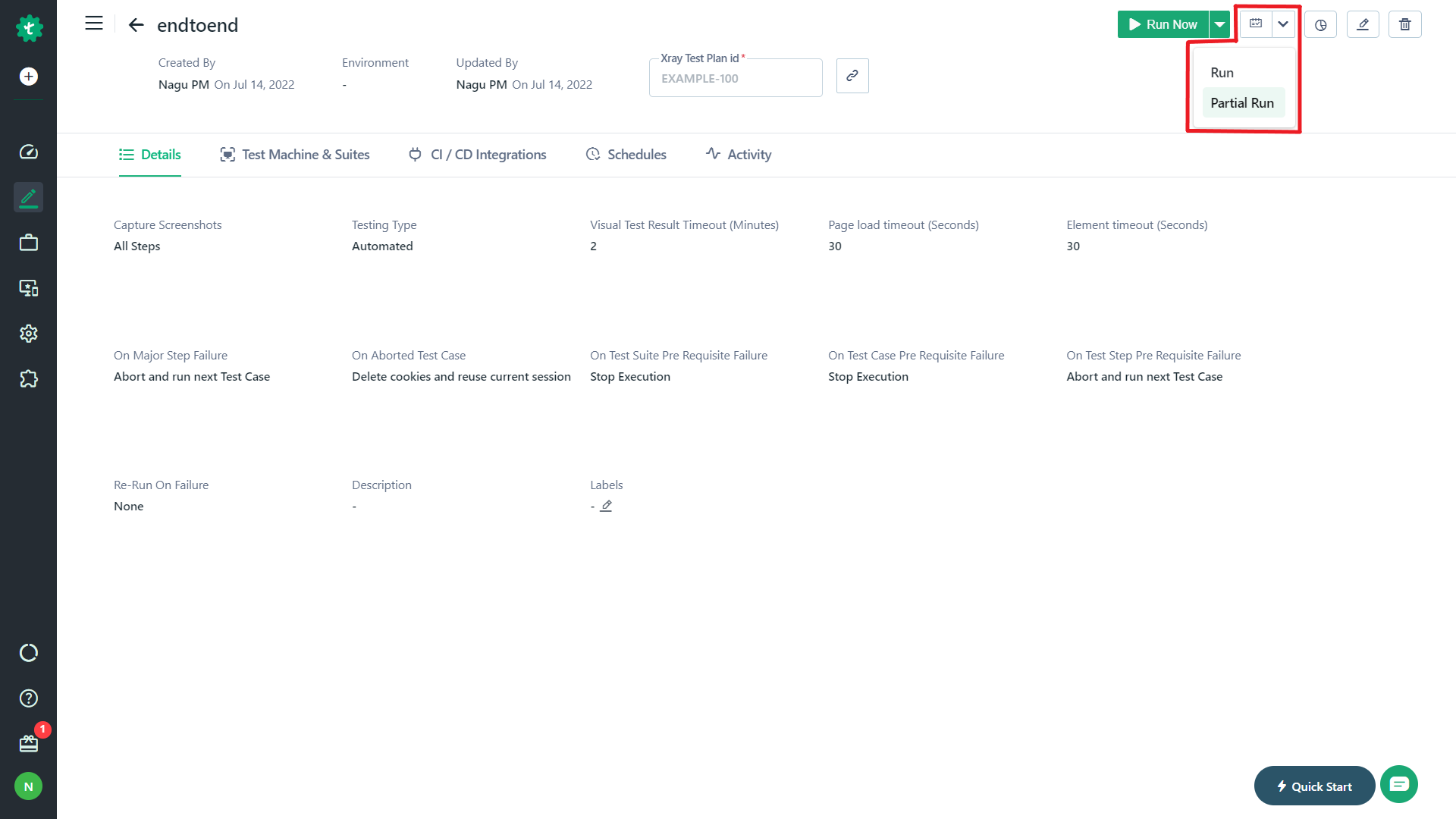Click Abort and run next under Test Step Pre Requisite

(x=1144, y=377)
